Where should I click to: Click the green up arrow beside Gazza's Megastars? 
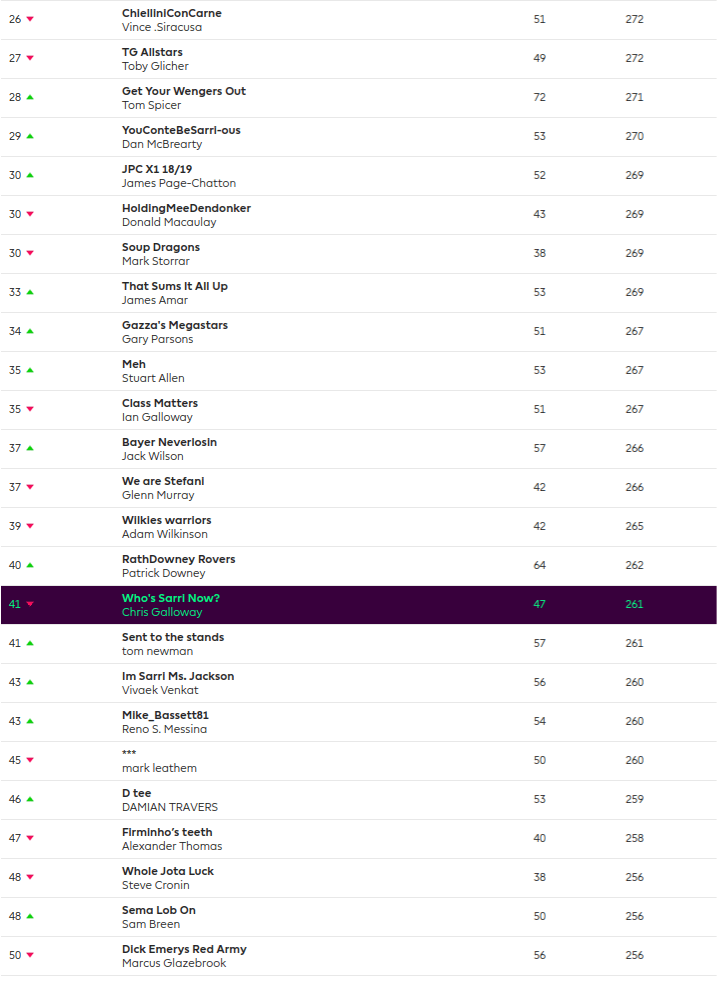click(x=30, y=331)
